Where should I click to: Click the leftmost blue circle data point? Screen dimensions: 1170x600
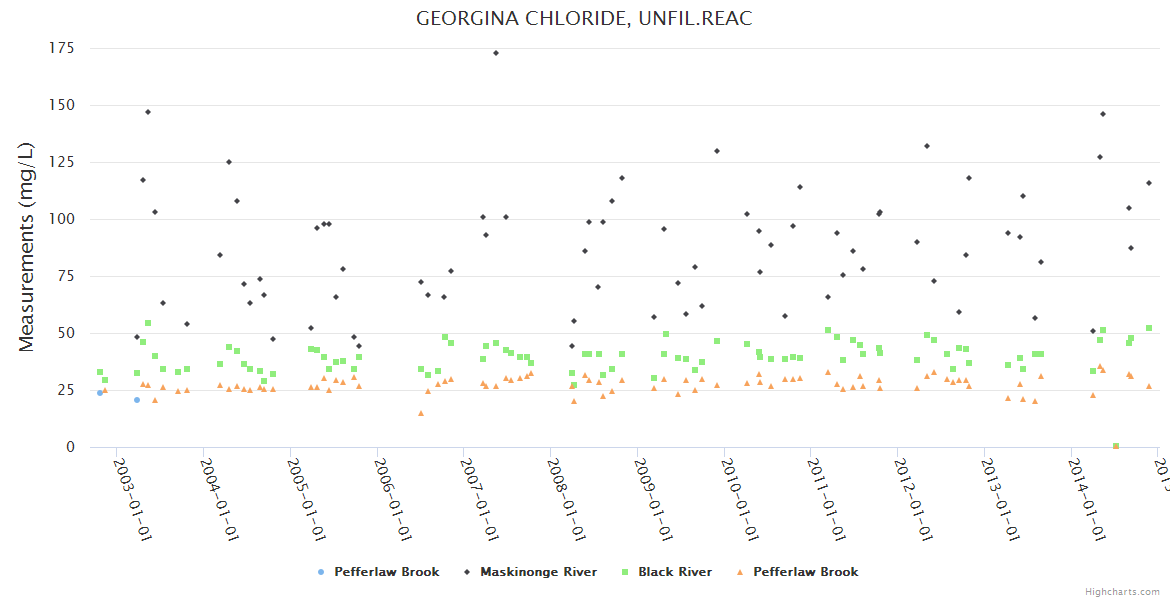(x=100, y=393)
